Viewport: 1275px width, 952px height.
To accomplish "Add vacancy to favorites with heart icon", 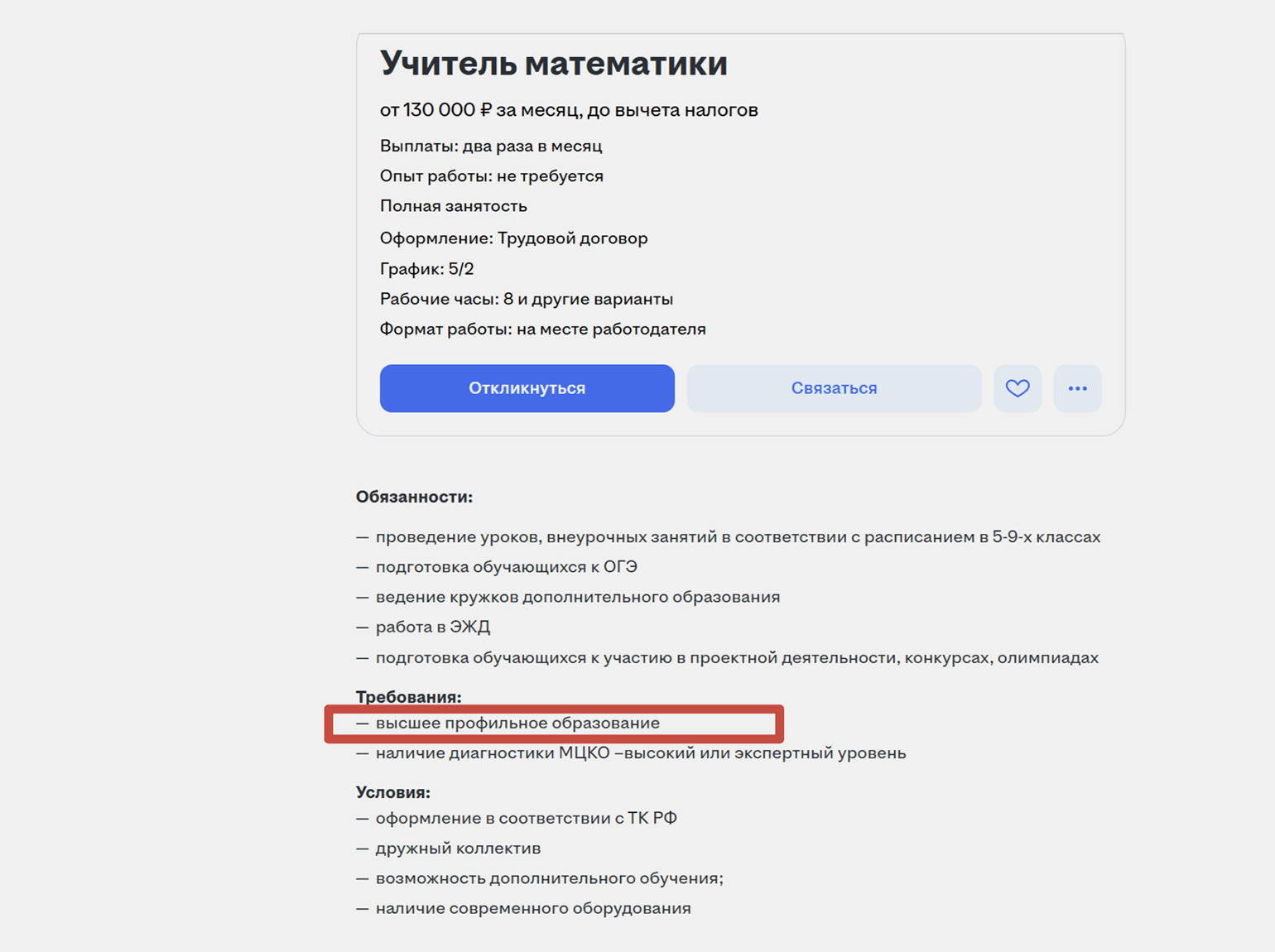I will [1018, 388].
